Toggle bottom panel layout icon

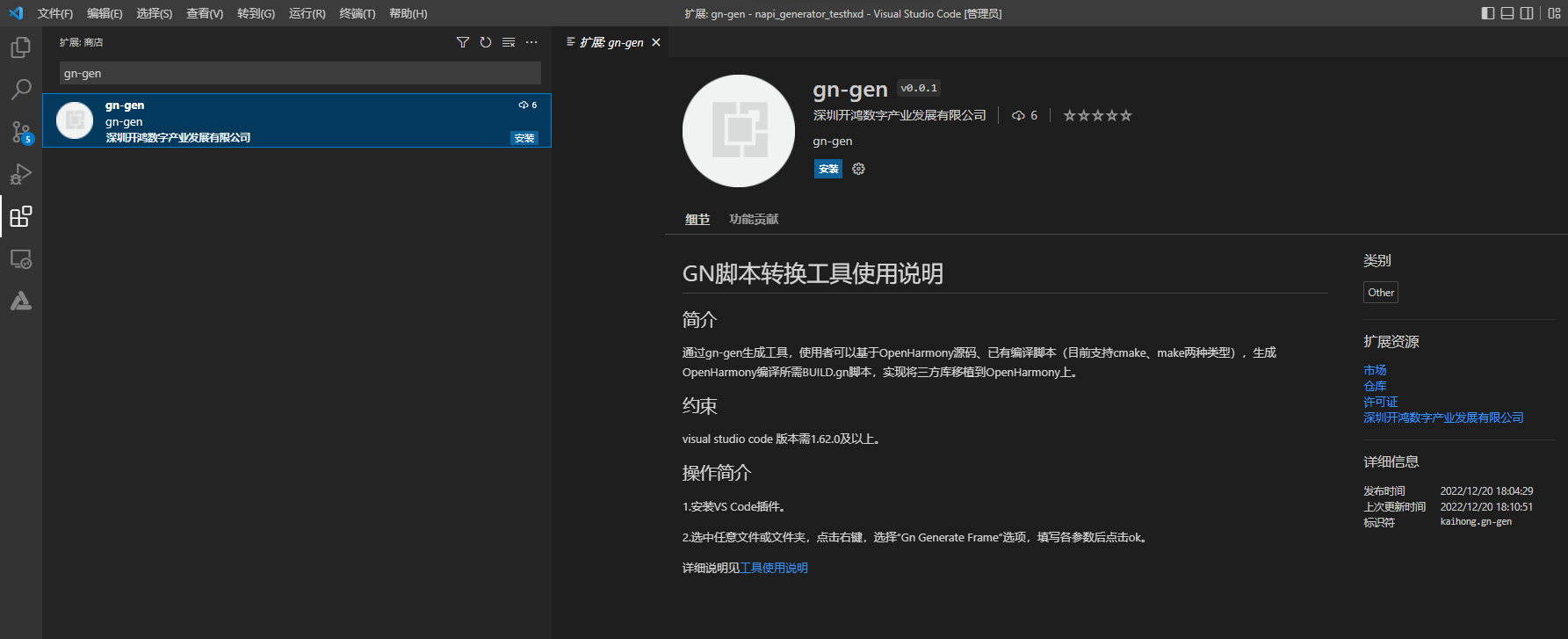point(1507,13)
